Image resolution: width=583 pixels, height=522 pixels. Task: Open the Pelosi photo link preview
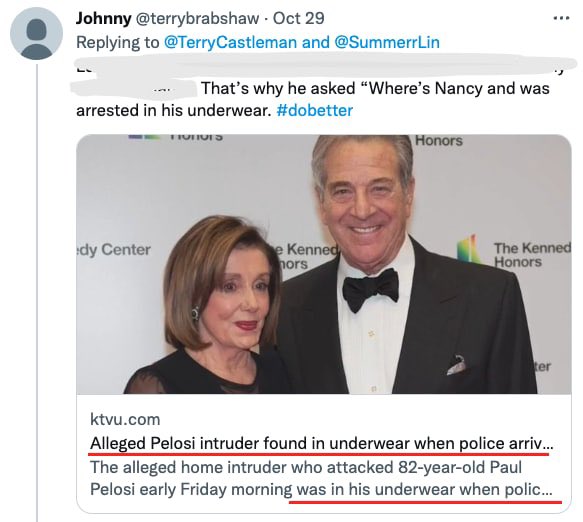tap(324, 264)
